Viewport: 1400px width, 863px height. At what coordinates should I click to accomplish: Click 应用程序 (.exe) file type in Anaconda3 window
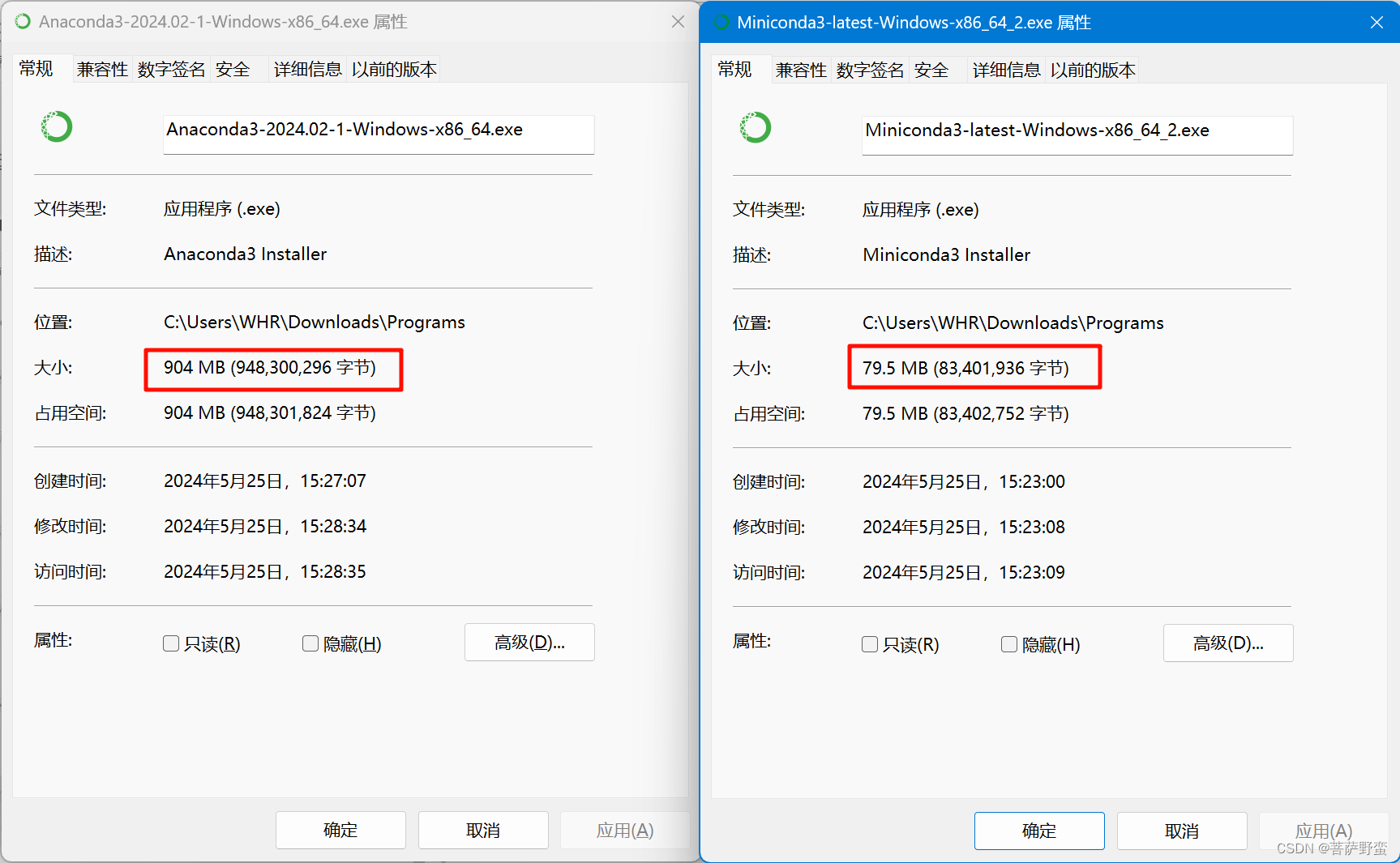tap(222, 209)
